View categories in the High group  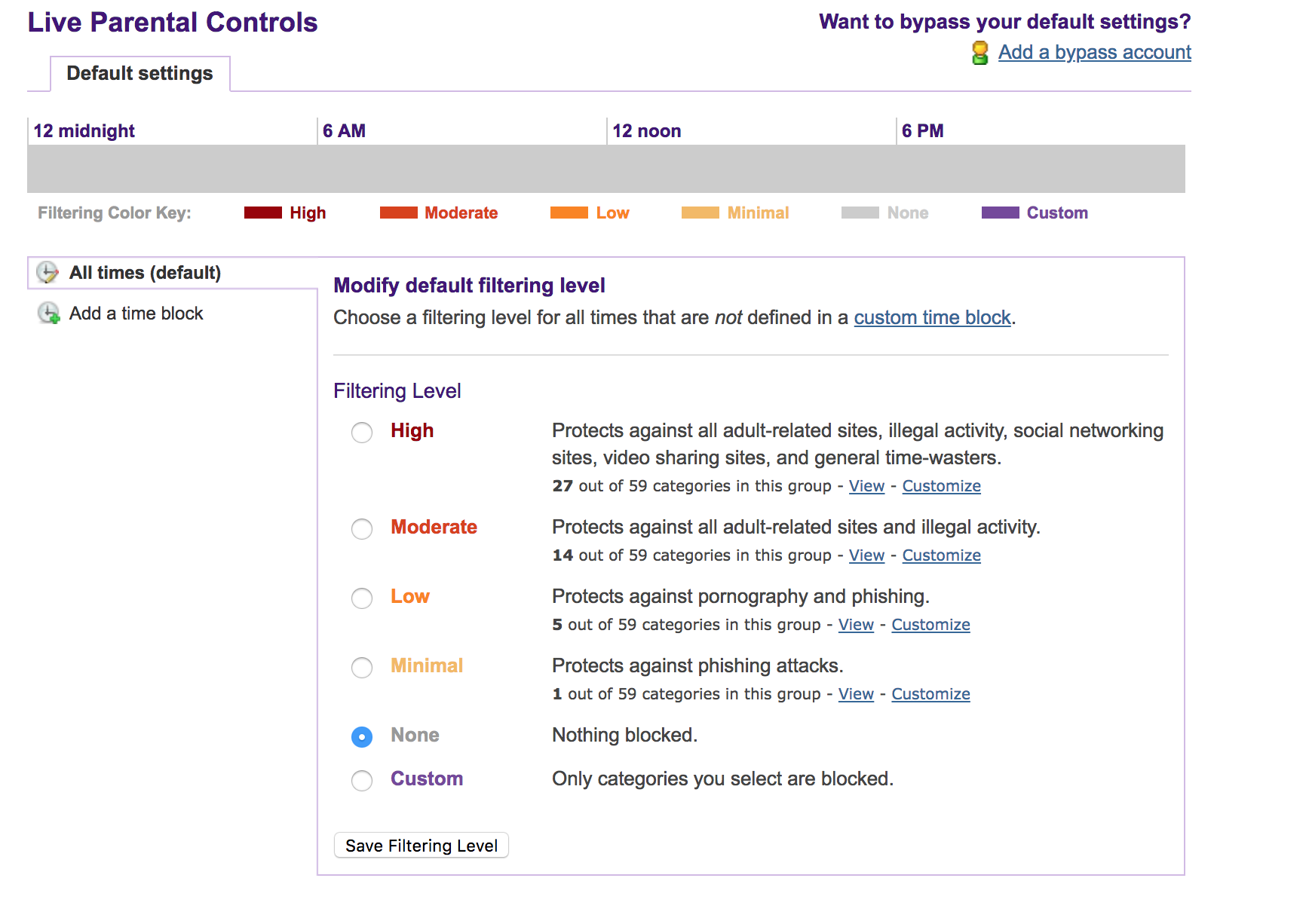pyautogui.click(x=866, y=487)
